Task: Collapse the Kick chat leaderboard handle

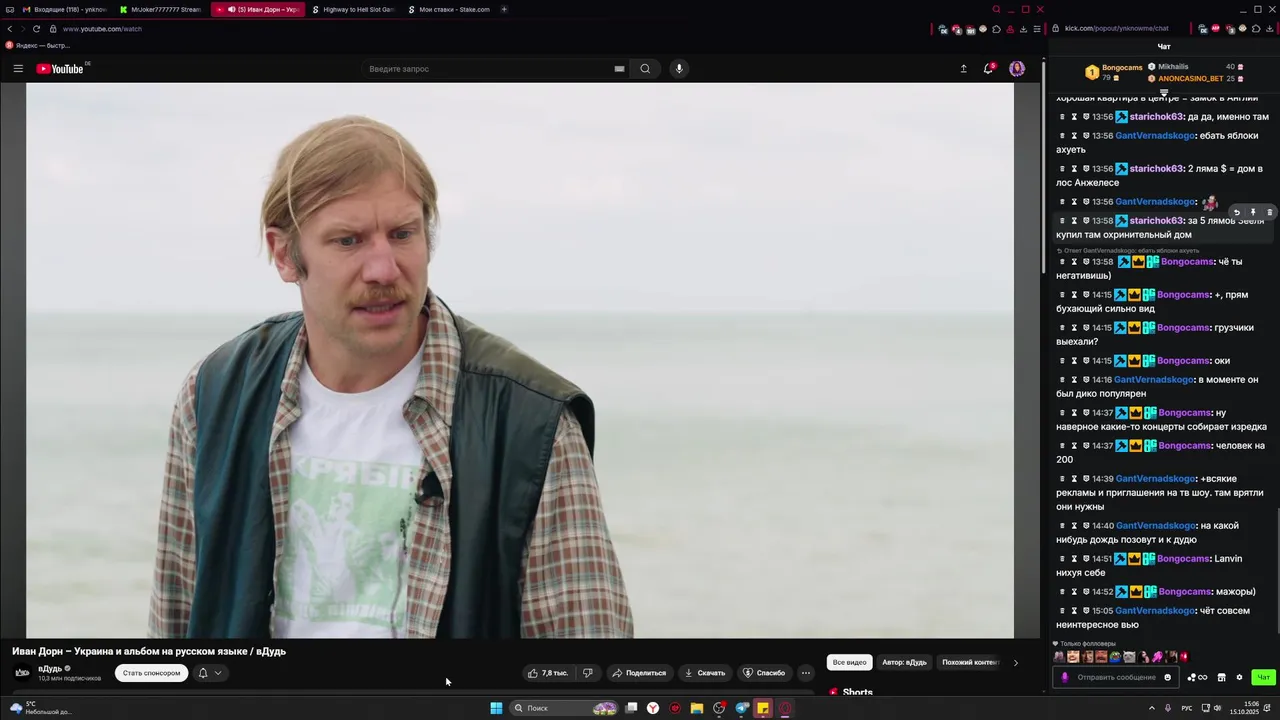Action: click(1164, 92)
